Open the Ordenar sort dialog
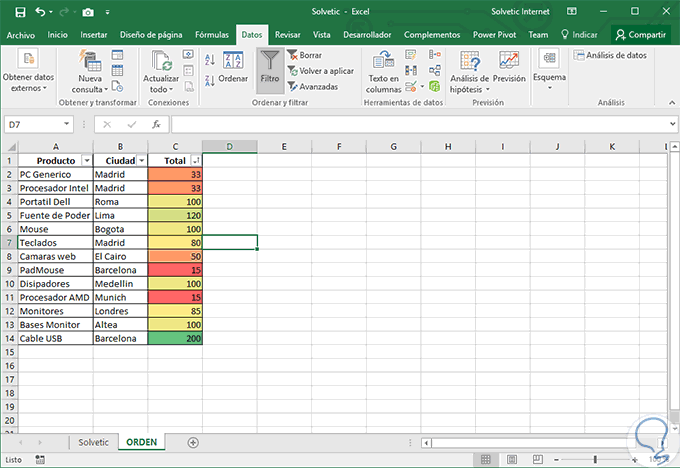The height and width of the screenshot is (468, 680). [233, 65]
